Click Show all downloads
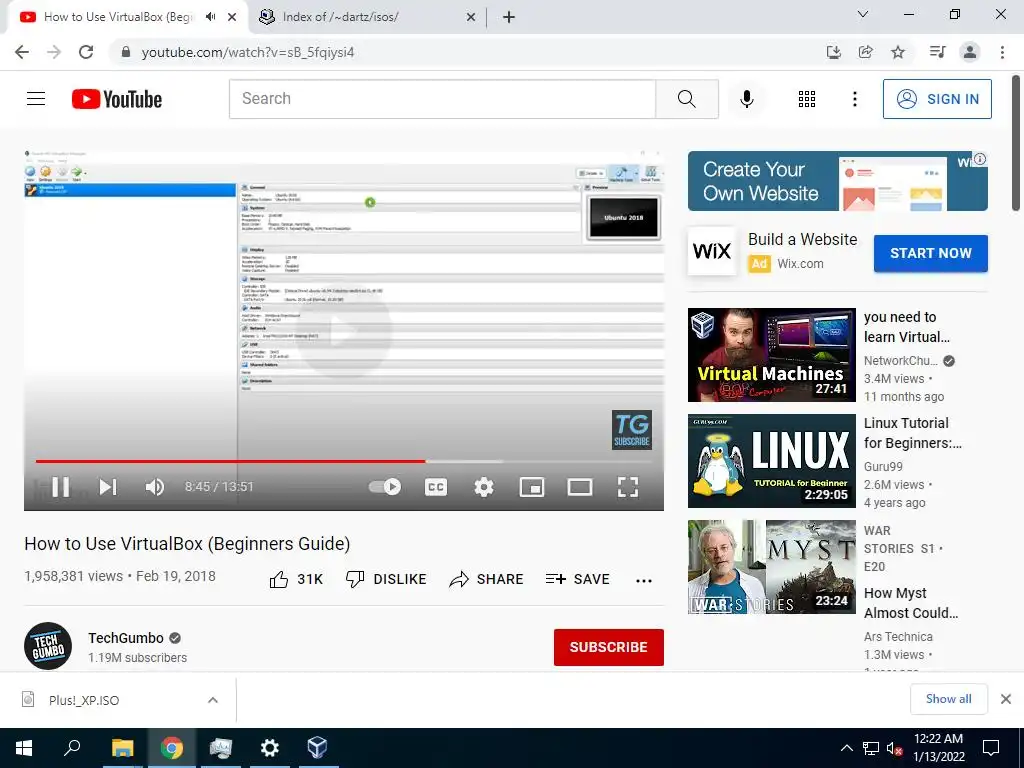This screenshot has width=1024, height=768. click(948, 699)
